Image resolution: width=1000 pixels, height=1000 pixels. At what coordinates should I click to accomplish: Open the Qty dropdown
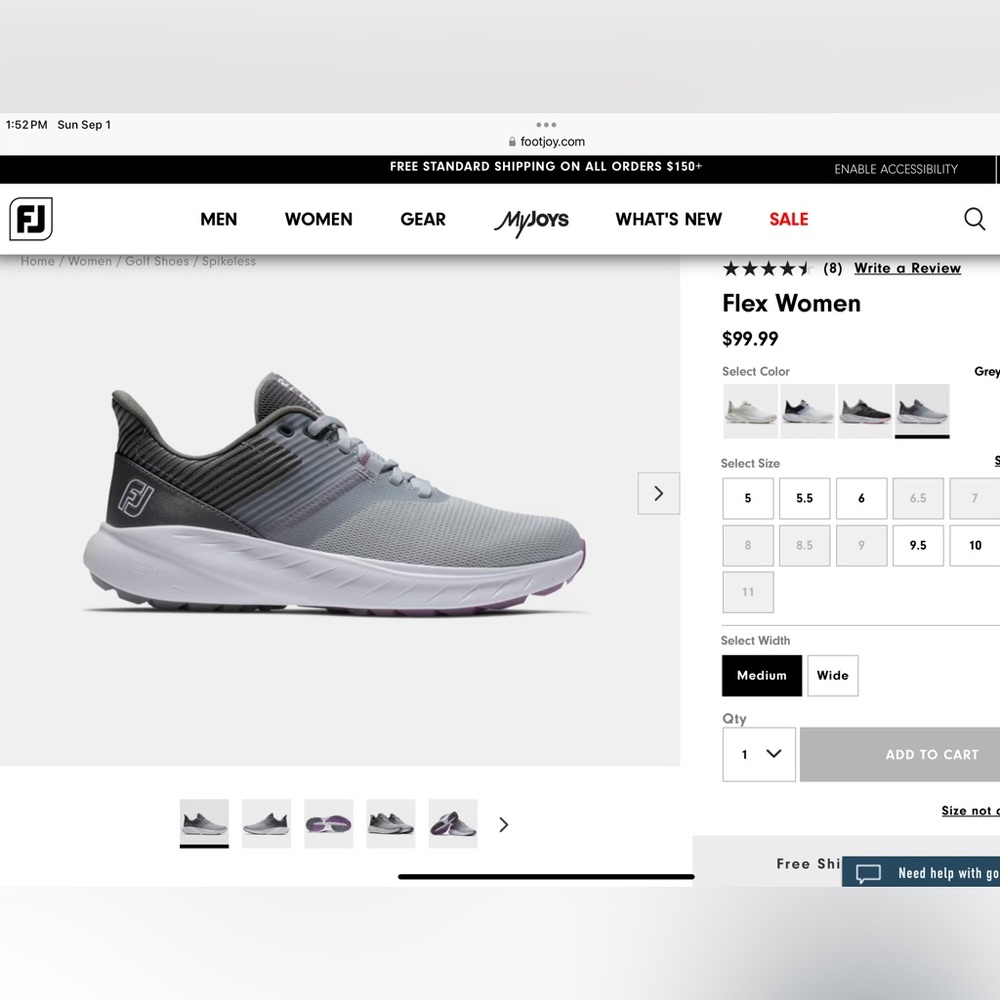(759, 754)
